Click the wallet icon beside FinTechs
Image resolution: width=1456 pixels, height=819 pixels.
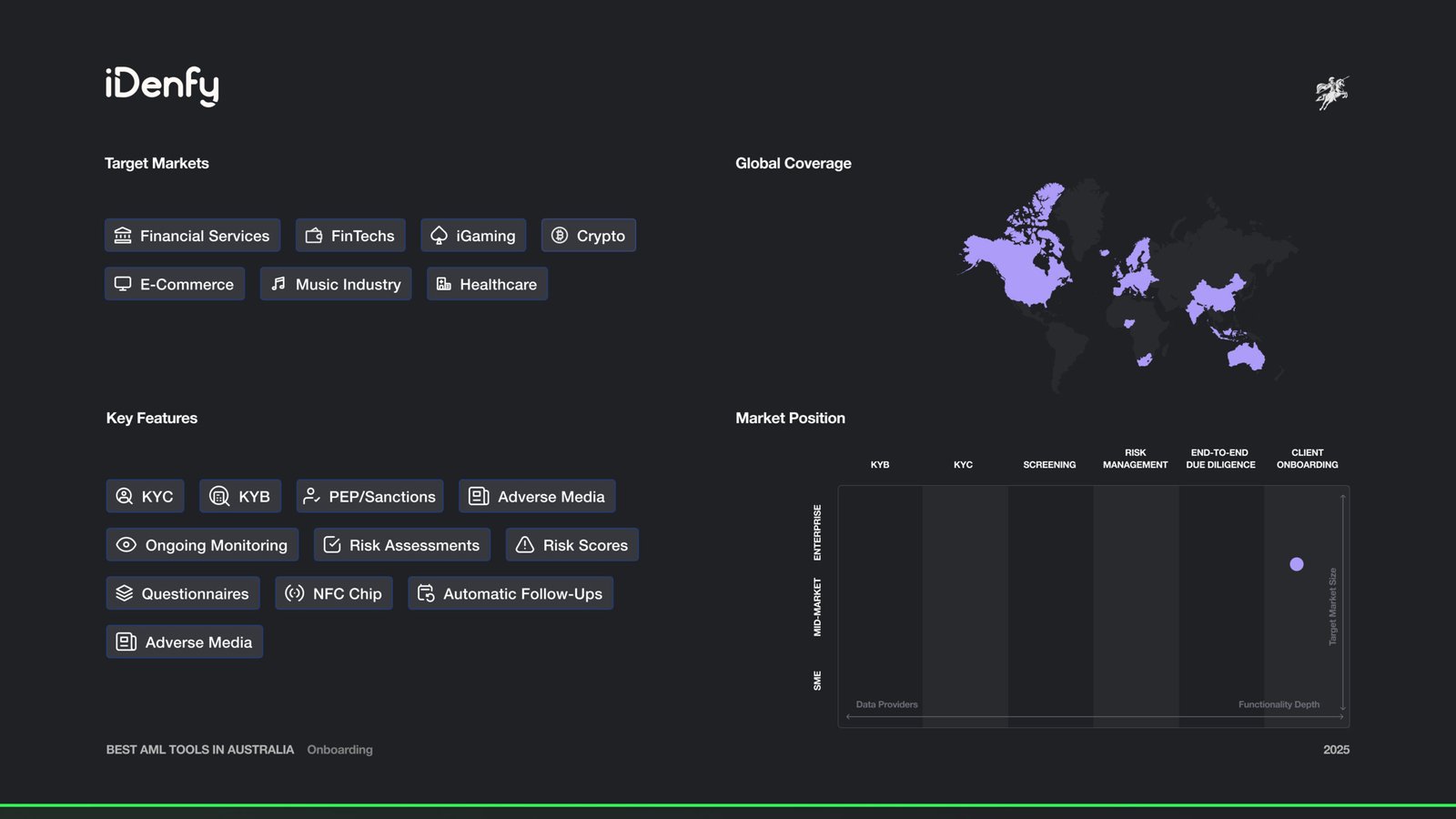pos(314,236)
